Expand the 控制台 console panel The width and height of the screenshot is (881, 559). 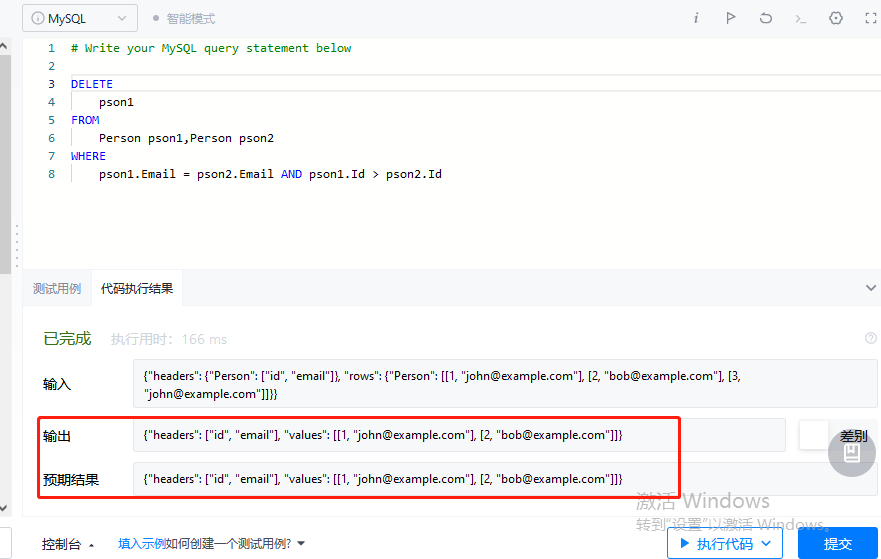[x=68, y=544]
